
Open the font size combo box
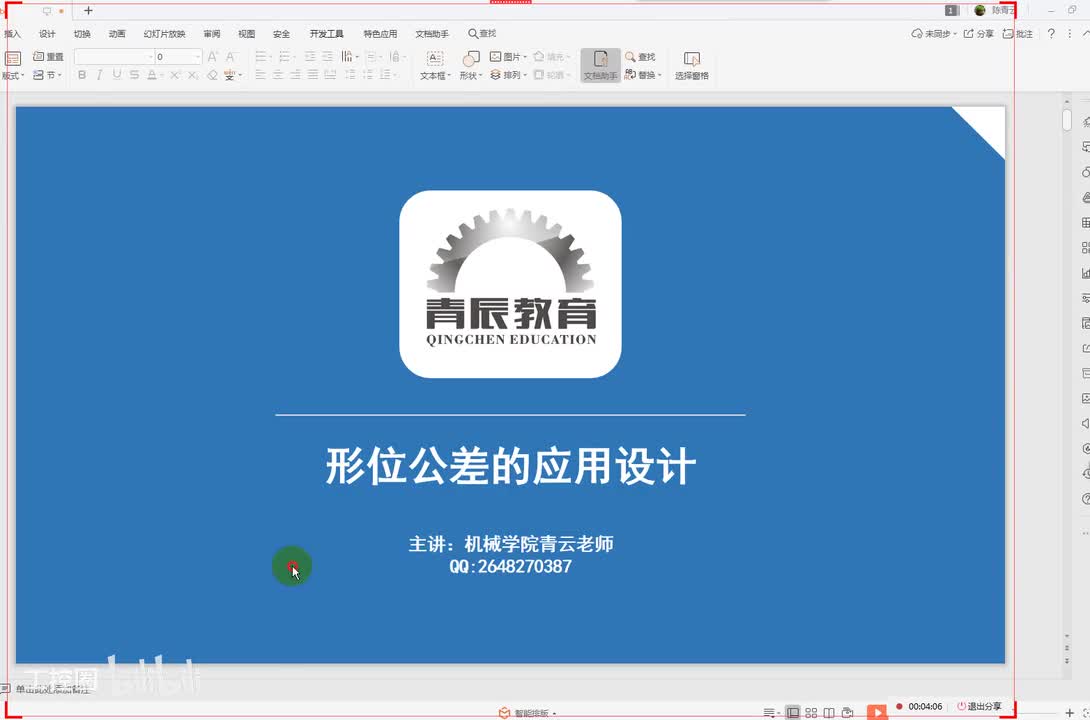[x=178, y=56]
